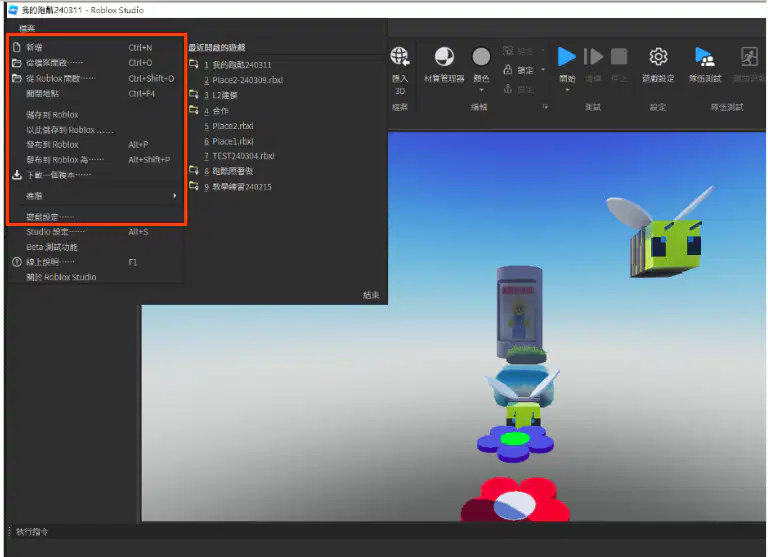The width and height of the screenshot is (768, 557).
Task: Click the gray Color (顏色) swatch circle
Action: pos(481,56)
